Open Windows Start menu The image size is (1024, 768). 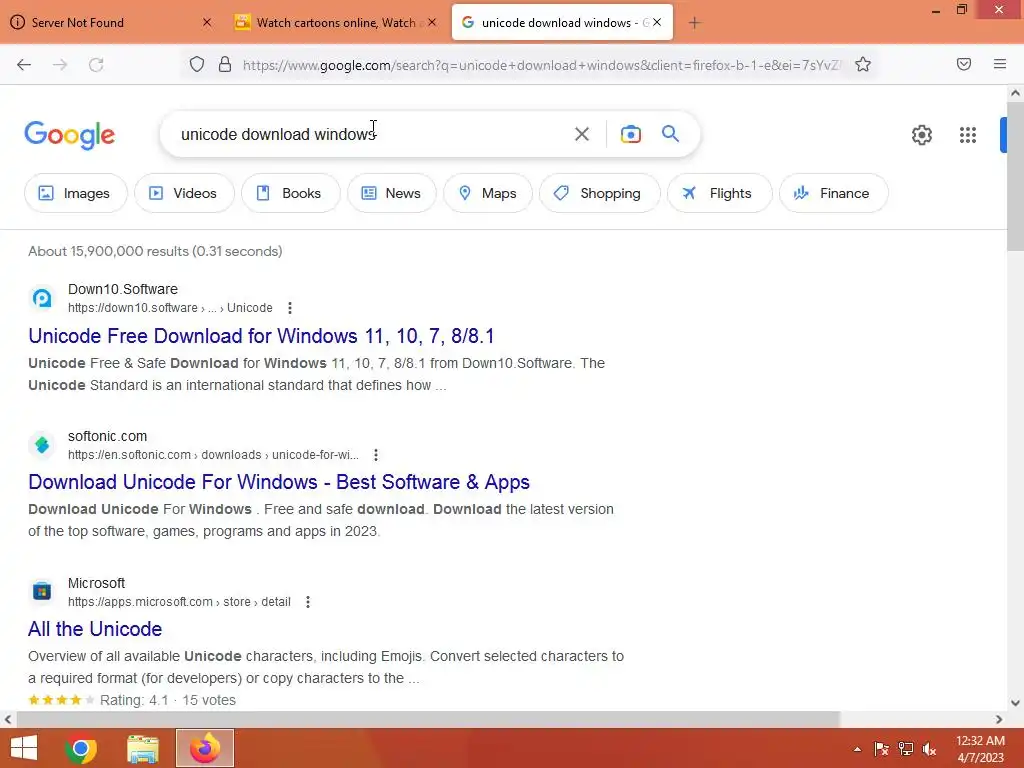coord(24,748)
